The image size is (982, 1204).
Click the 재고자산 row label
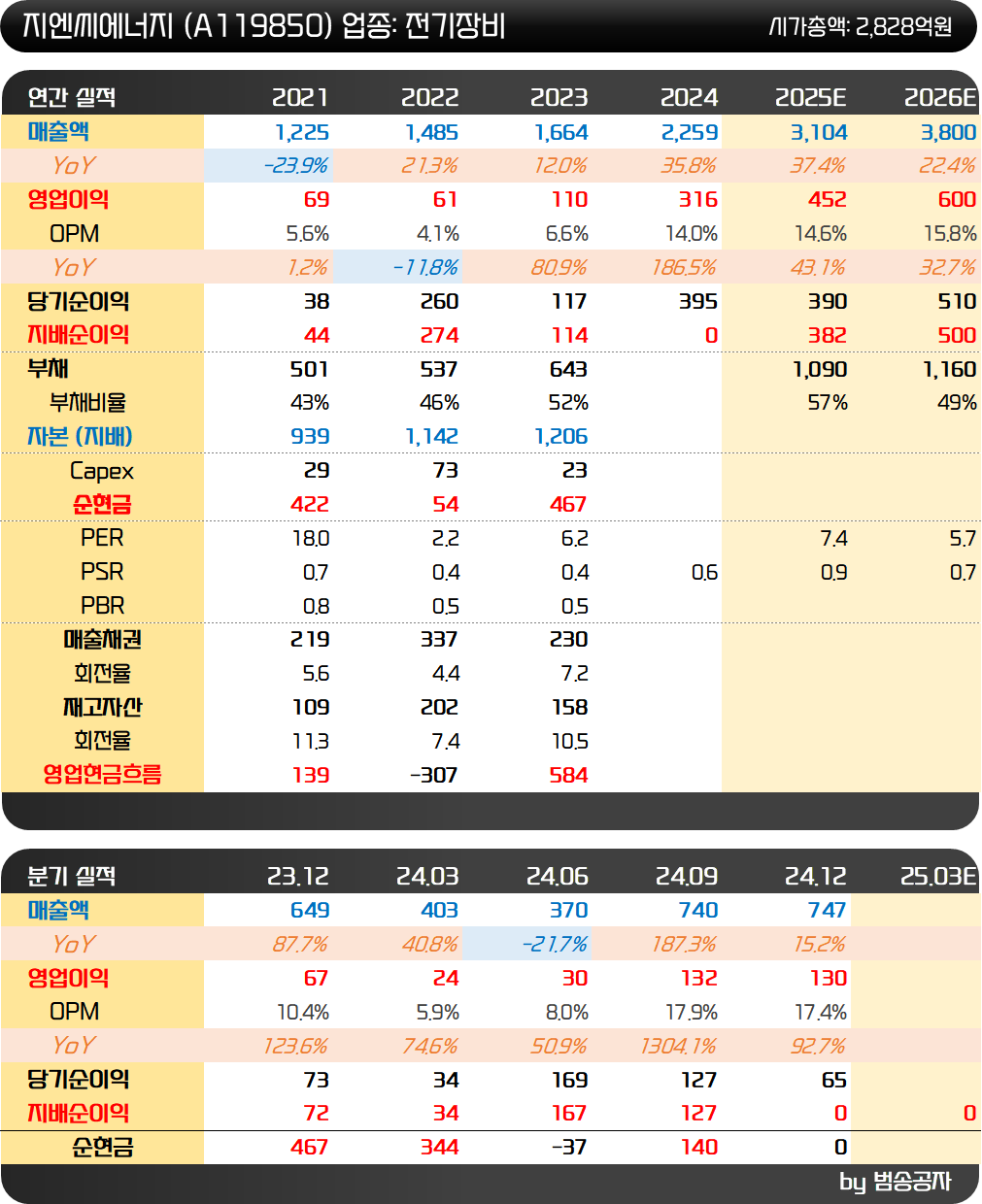pos(102,707)
